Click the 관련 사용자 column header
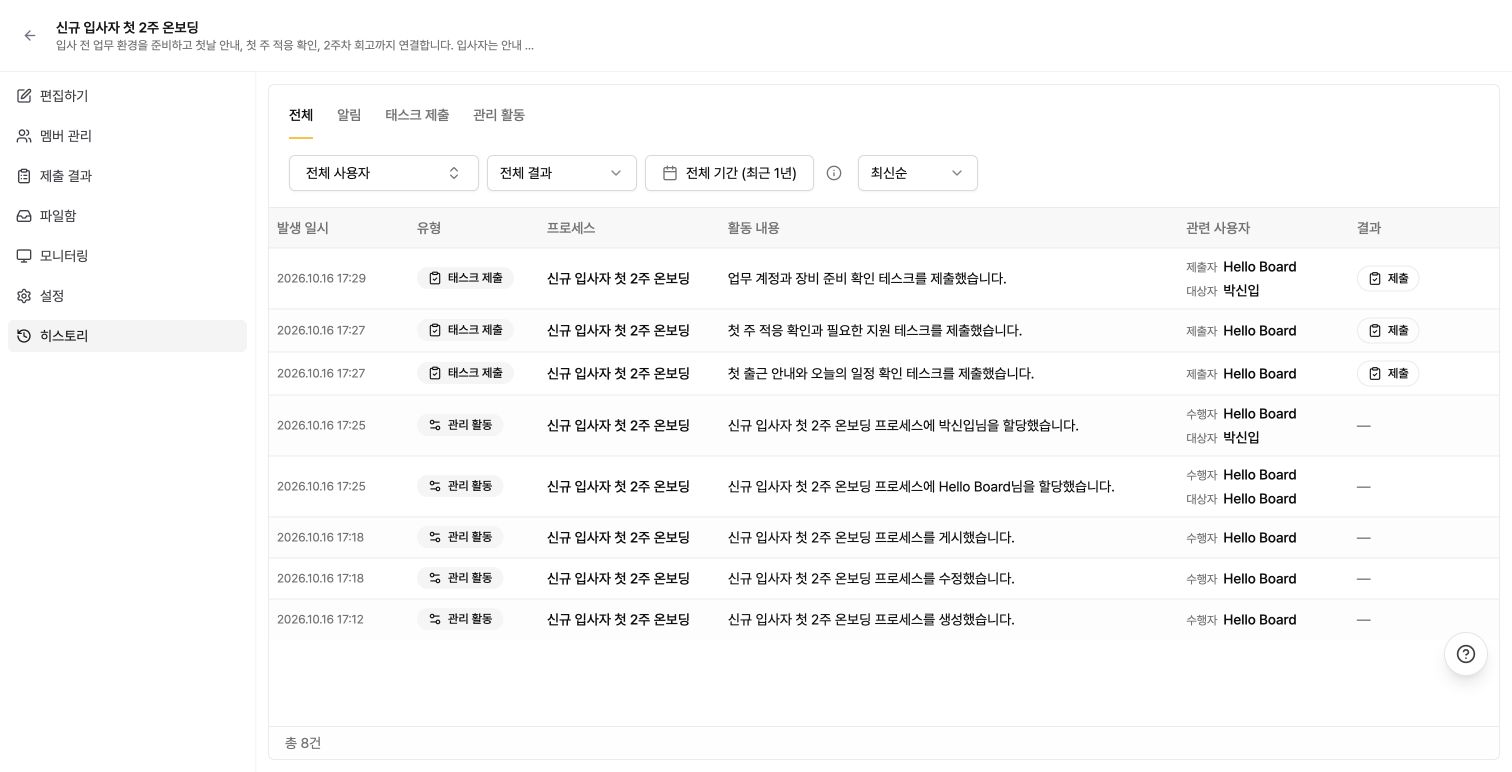The image size is (1512, 772). point(1218,228)
